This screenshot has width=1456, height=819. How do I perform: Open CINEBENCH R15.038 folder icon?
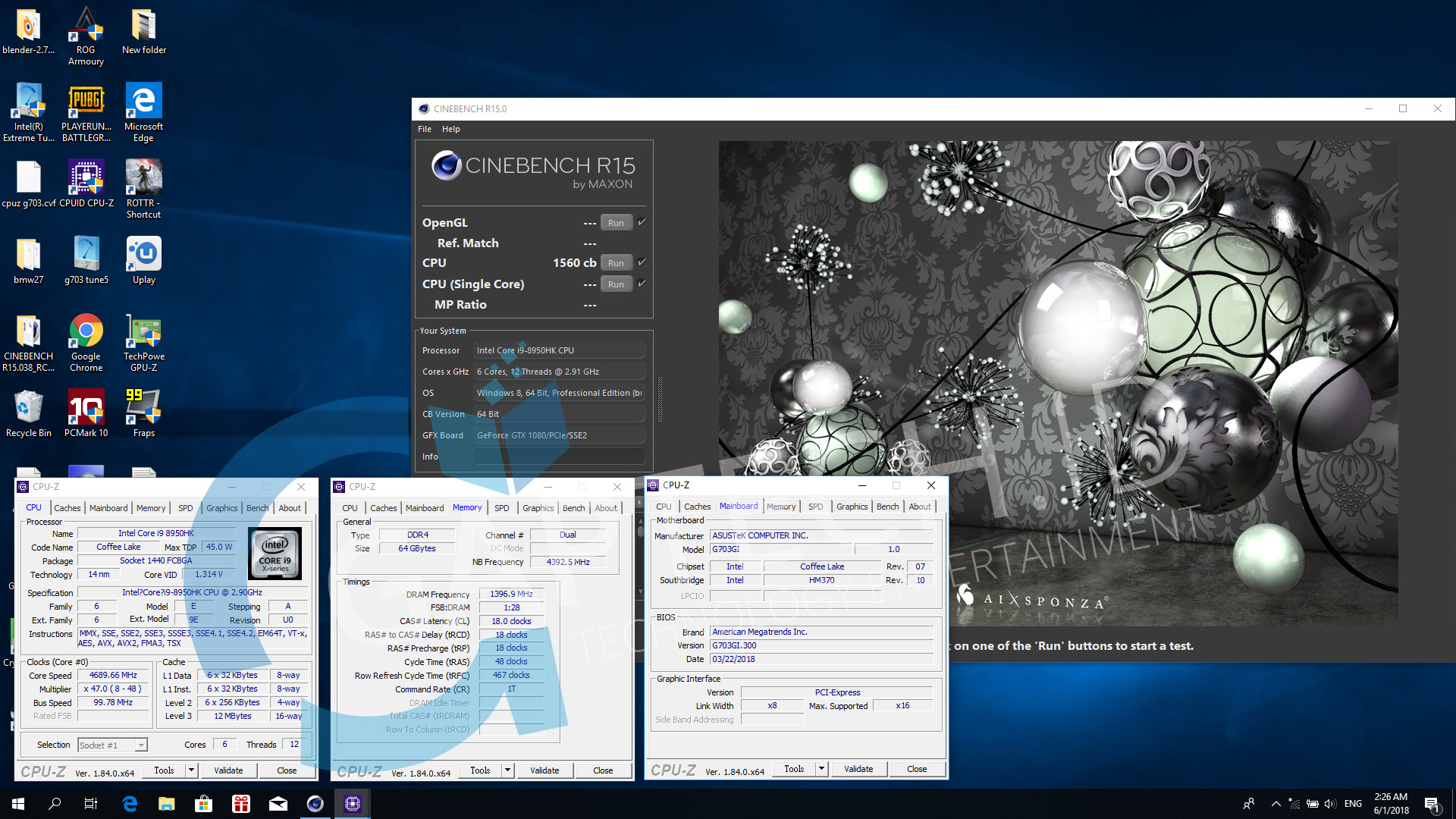28,343
